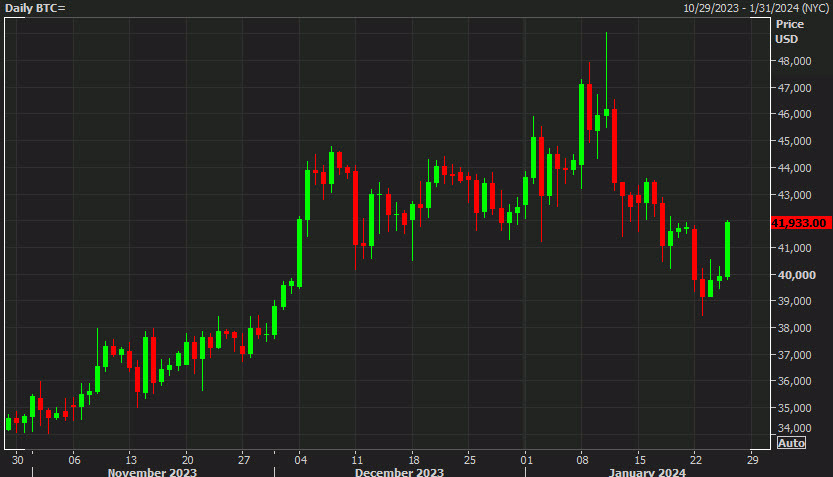The width and height of the screenshot is (833, 477).
Task: Click the 43,000 price axis label
Action: (794, 195)
